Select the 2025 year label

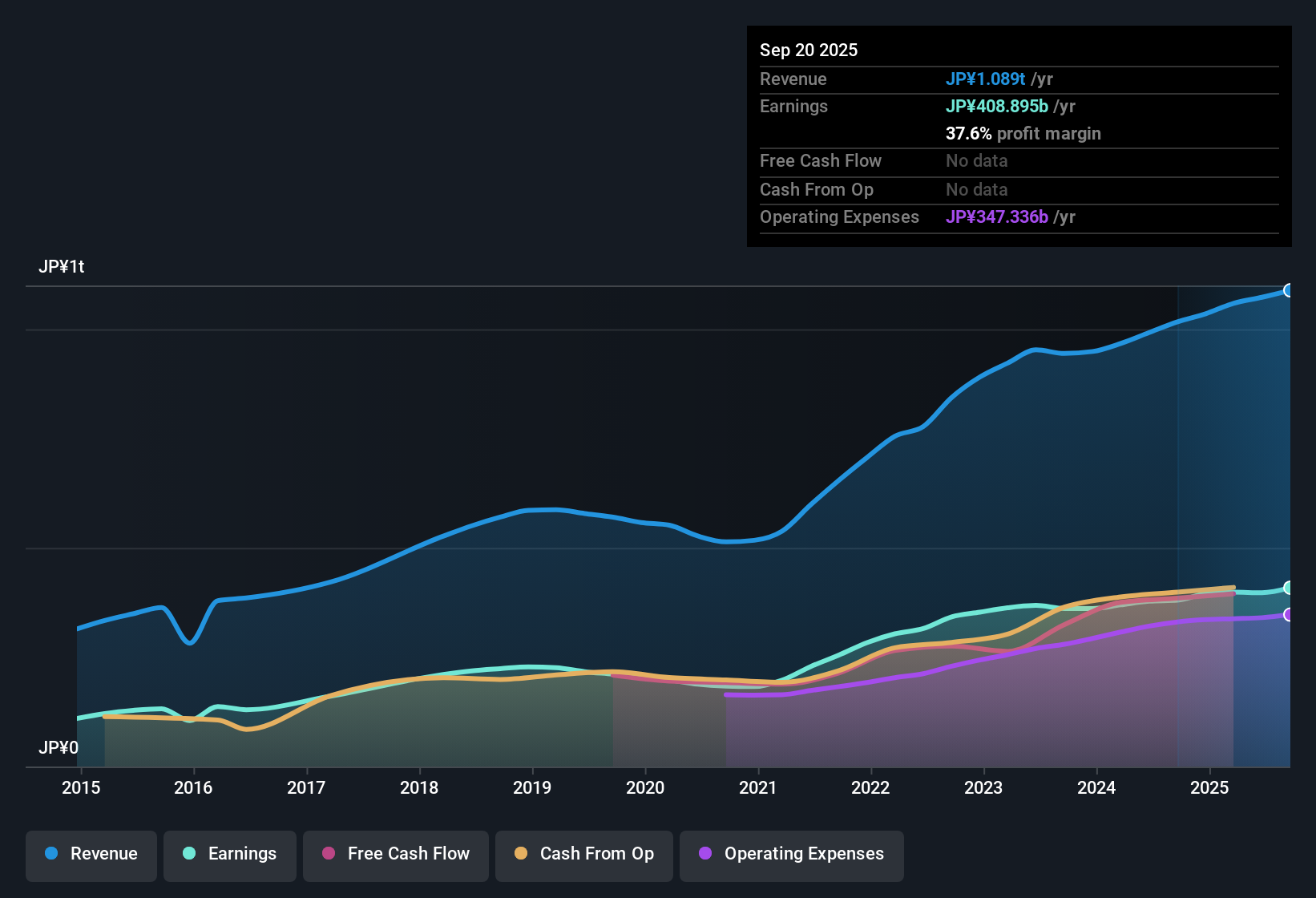[x=1210, y=787]
